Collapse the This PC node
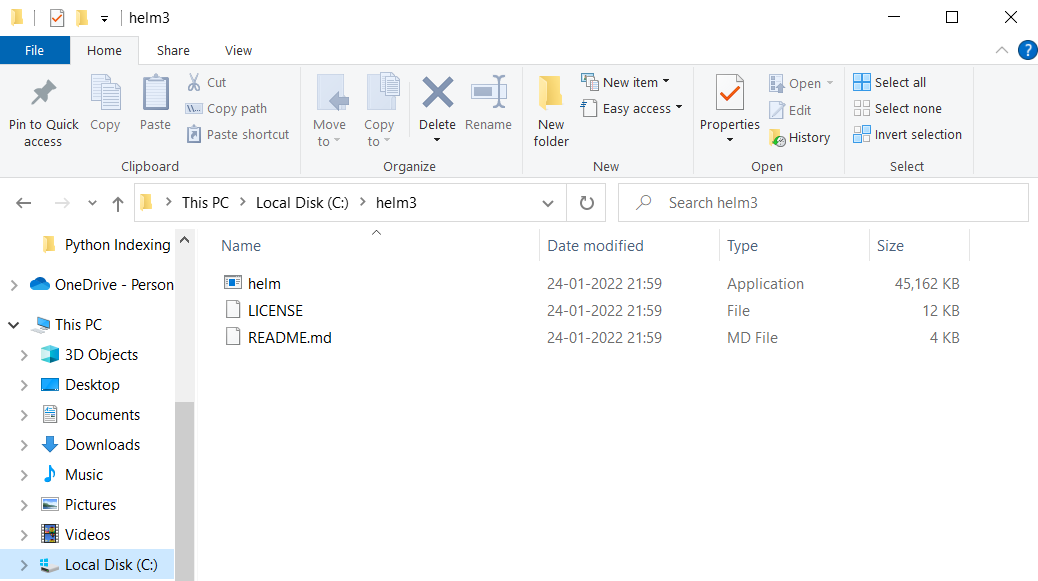 coord(14,325)
